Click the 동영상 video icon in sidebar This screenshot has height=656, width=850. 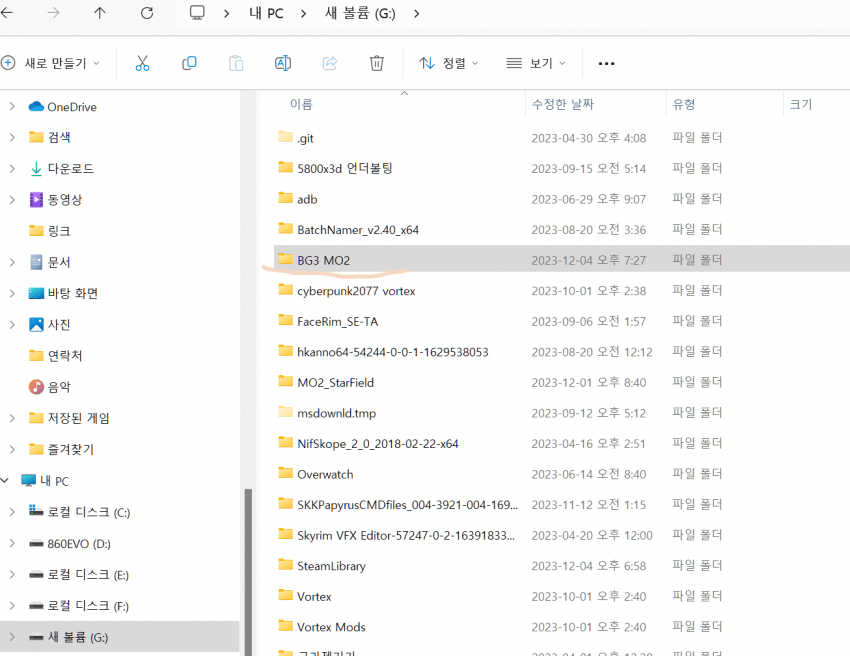click(x=36, y=200)
